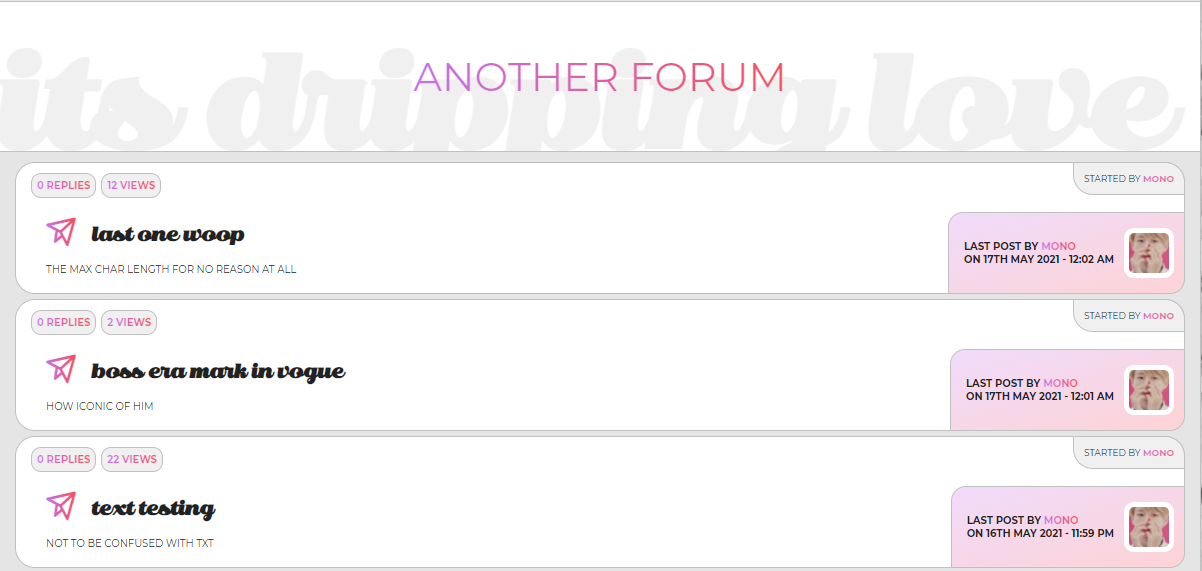1202x571 pixels.
Task: Click paper plane icon beside boss era mark in vogue
Action: (x=61, y=369)
